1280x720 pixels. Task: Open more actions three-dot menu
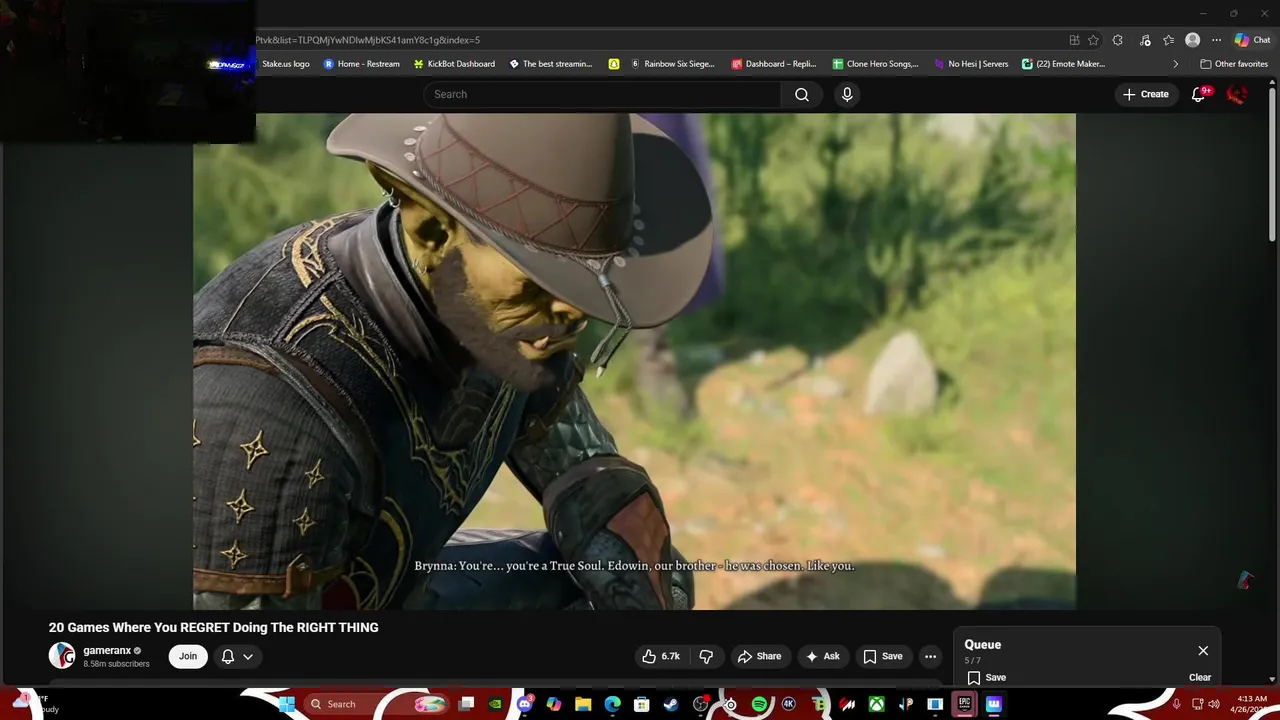tap(930, 656)
